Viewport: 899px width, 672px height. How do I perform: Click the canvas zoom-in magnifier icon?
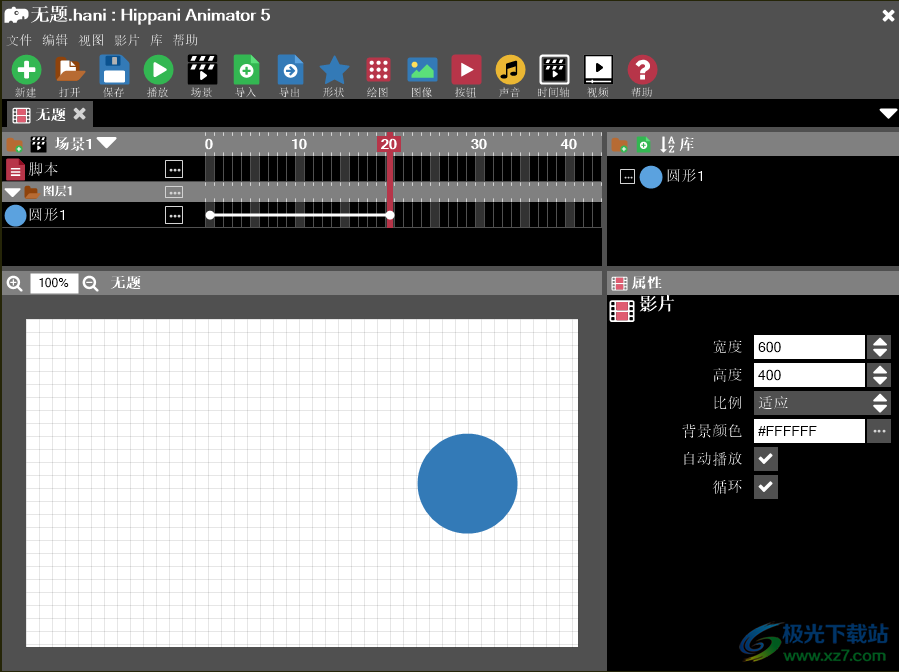pos(14,283)
